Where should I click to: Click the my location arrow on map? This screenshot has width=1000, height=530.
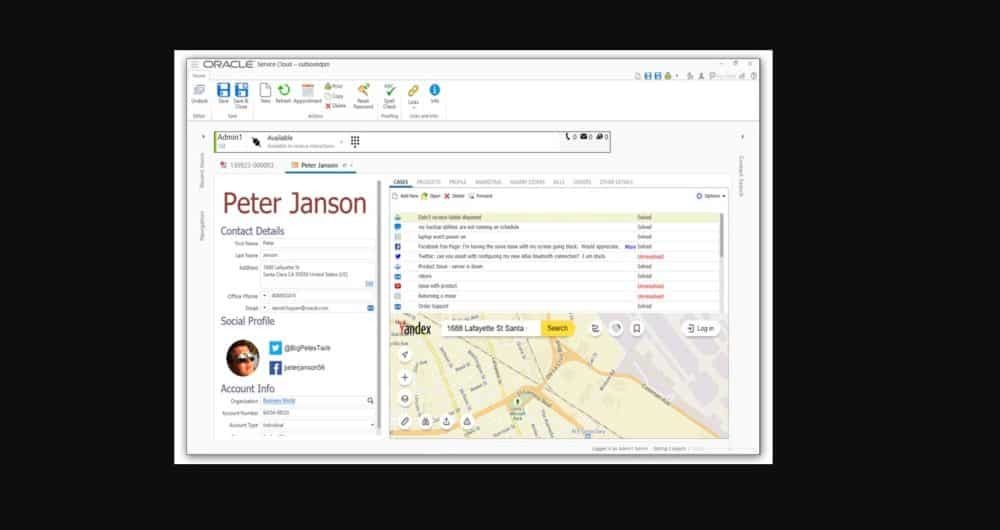pos(404,355)
